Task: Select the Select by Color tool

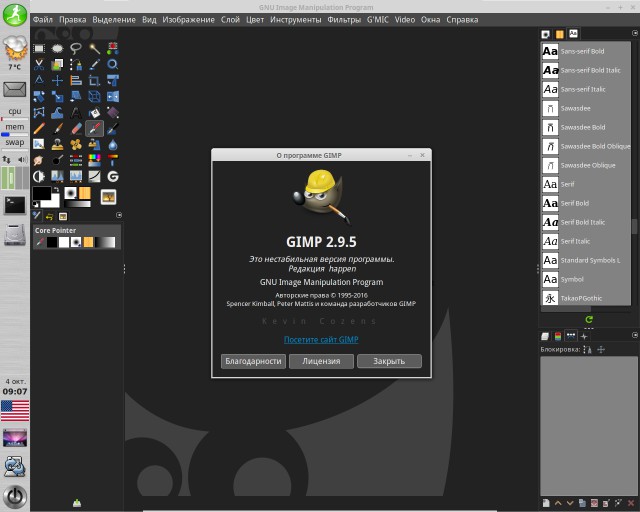Action: pos(113,49)
